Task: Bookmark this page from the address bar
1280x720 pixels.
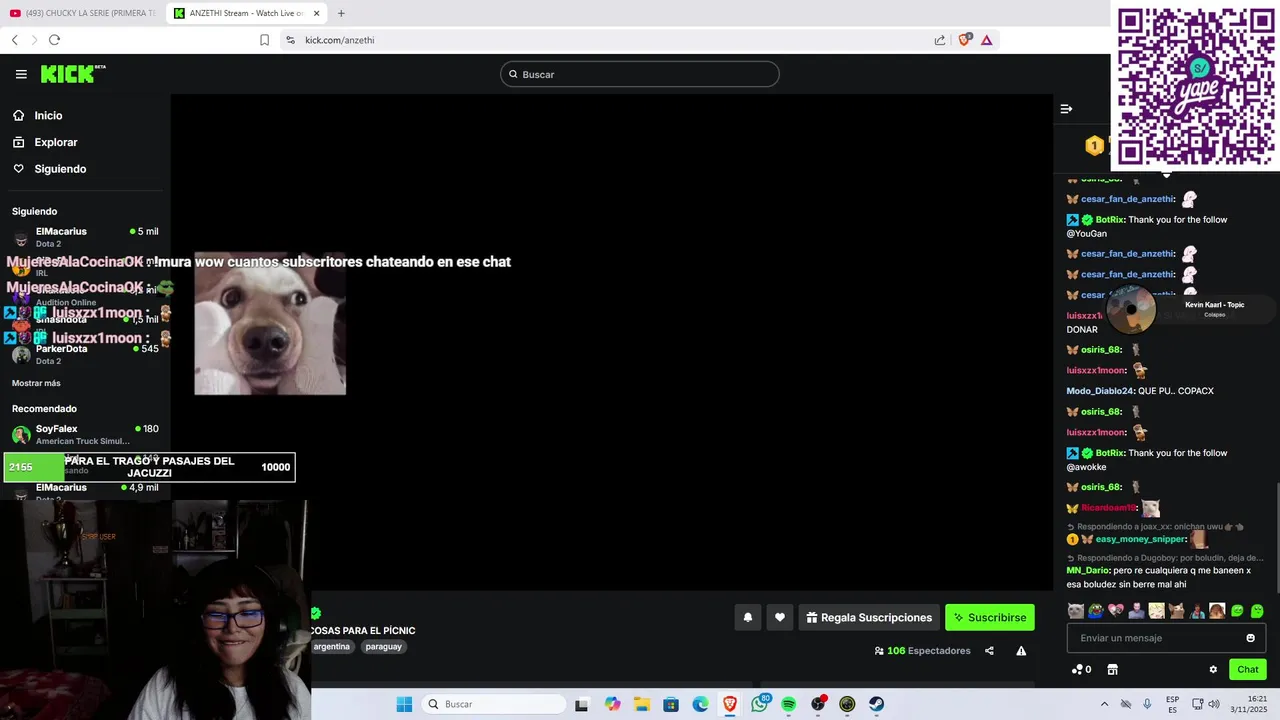Action: click(x=264, y=40)
